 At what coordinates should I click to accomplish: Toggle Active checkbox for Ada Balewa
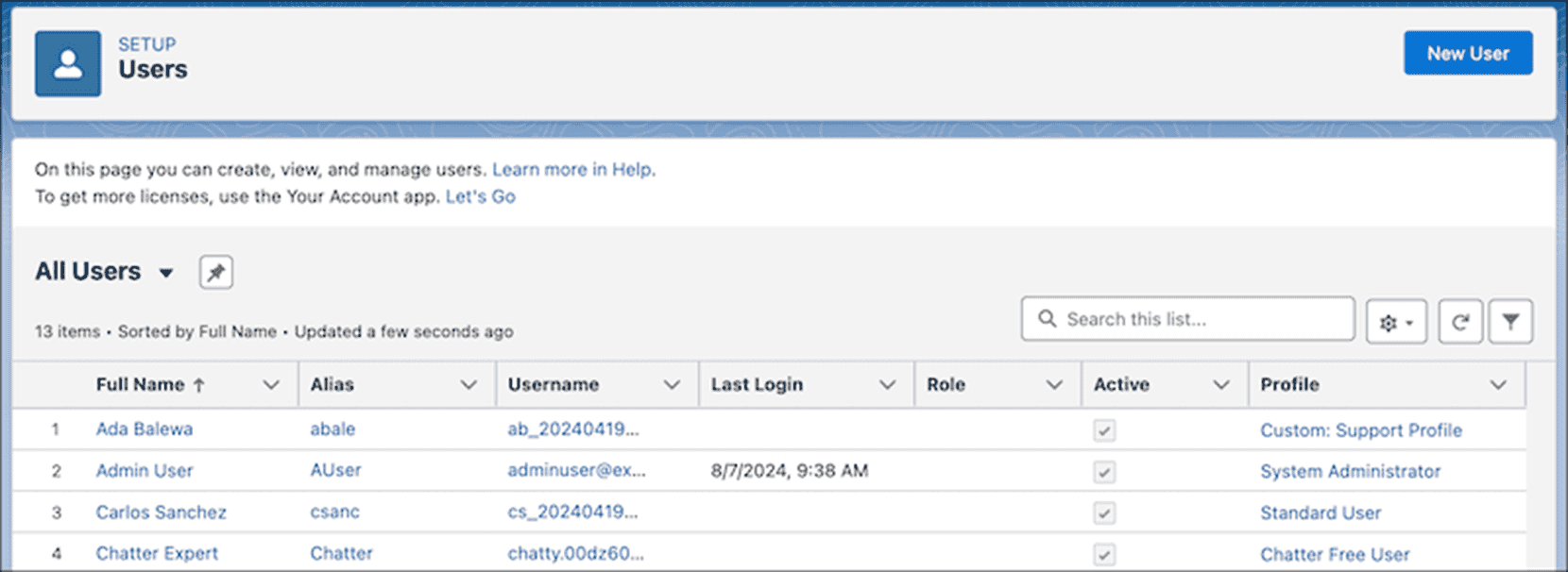(x=1103, y=430)
